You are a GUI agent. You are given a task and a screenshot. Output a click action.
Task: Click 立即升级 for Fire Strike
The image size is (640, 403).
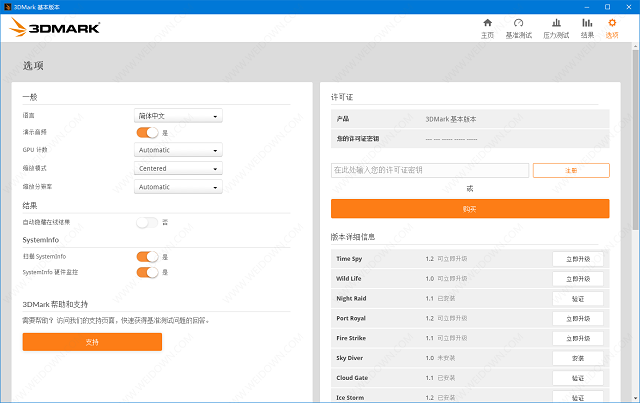click(x=578, y=338)
